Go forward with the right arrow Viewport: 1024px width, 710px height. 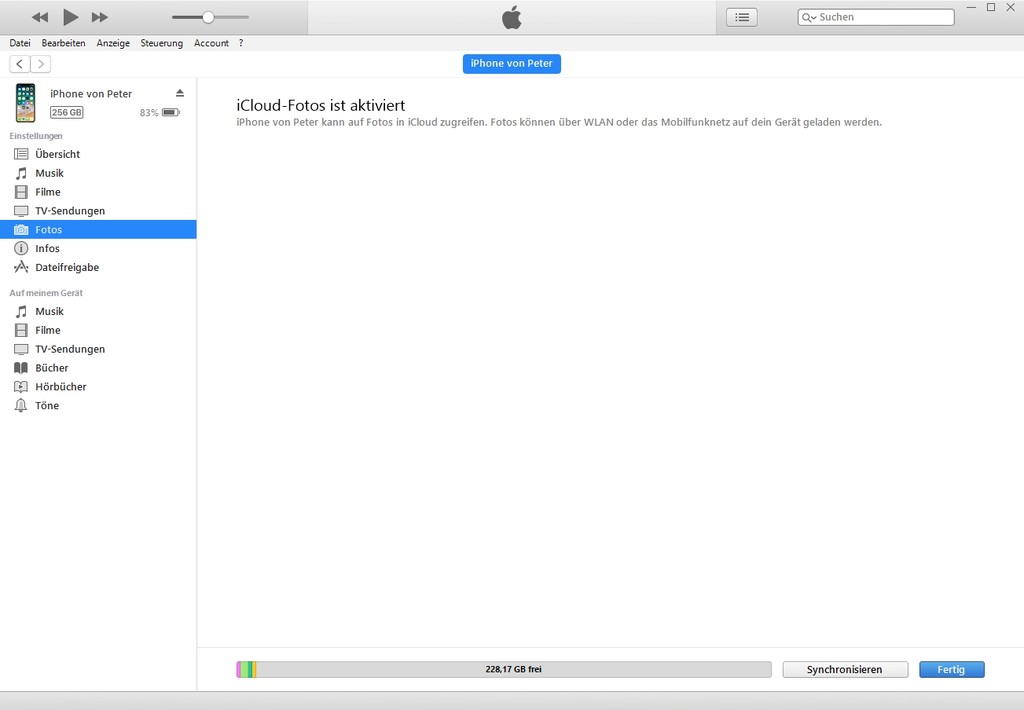click(40, 63)
